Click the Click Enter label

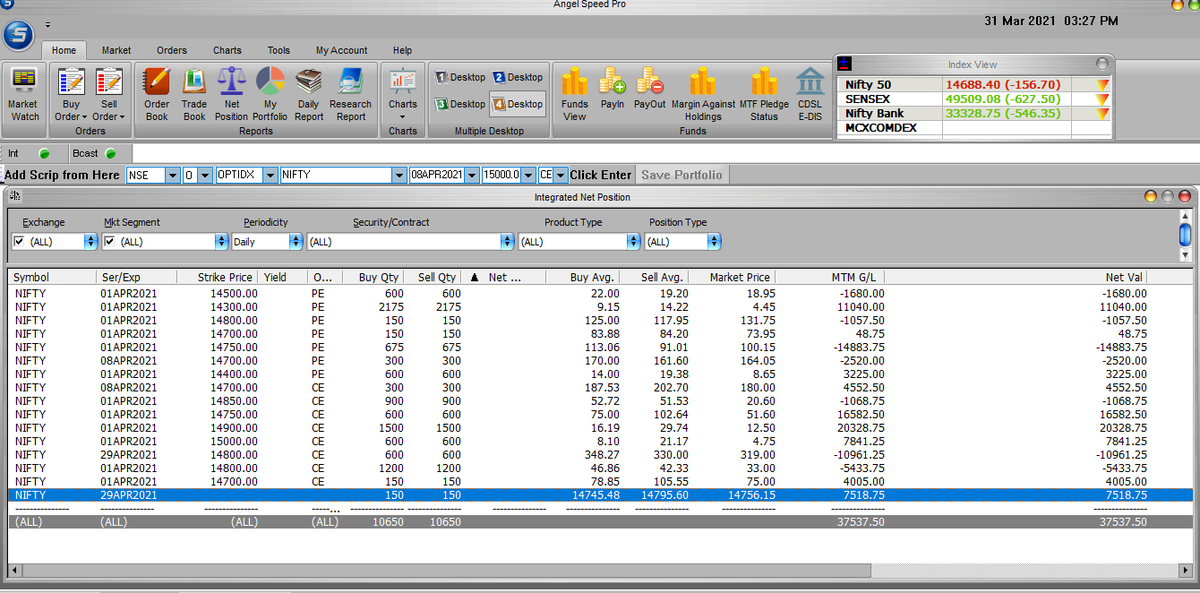[601, 175]
